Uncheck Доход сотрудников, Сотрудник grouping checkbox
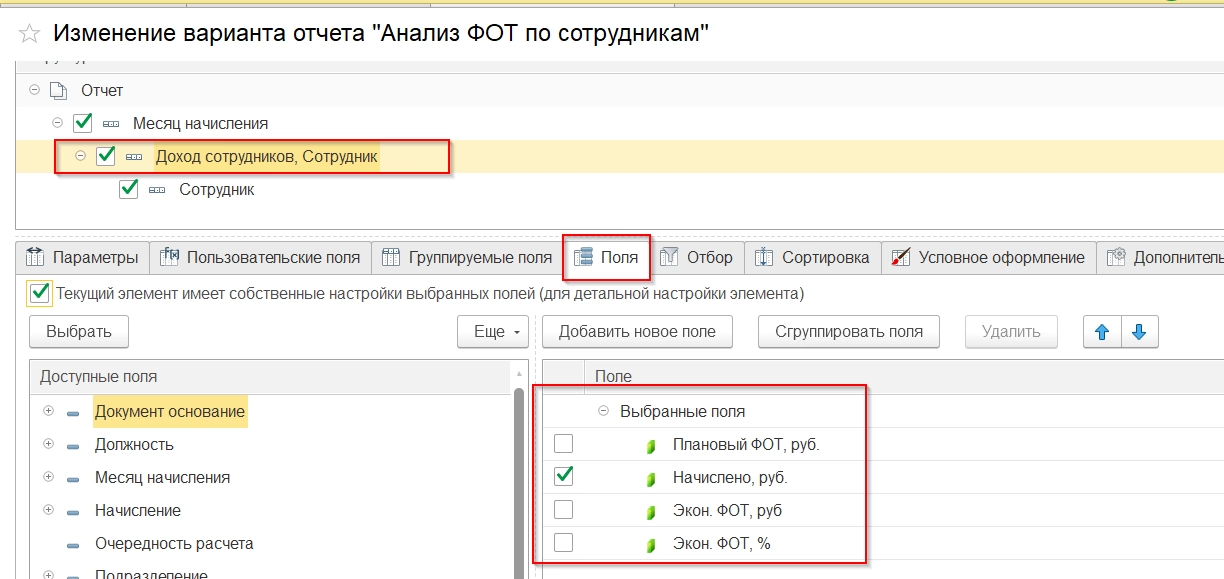 pyautogui.click(x=106, y=156)
